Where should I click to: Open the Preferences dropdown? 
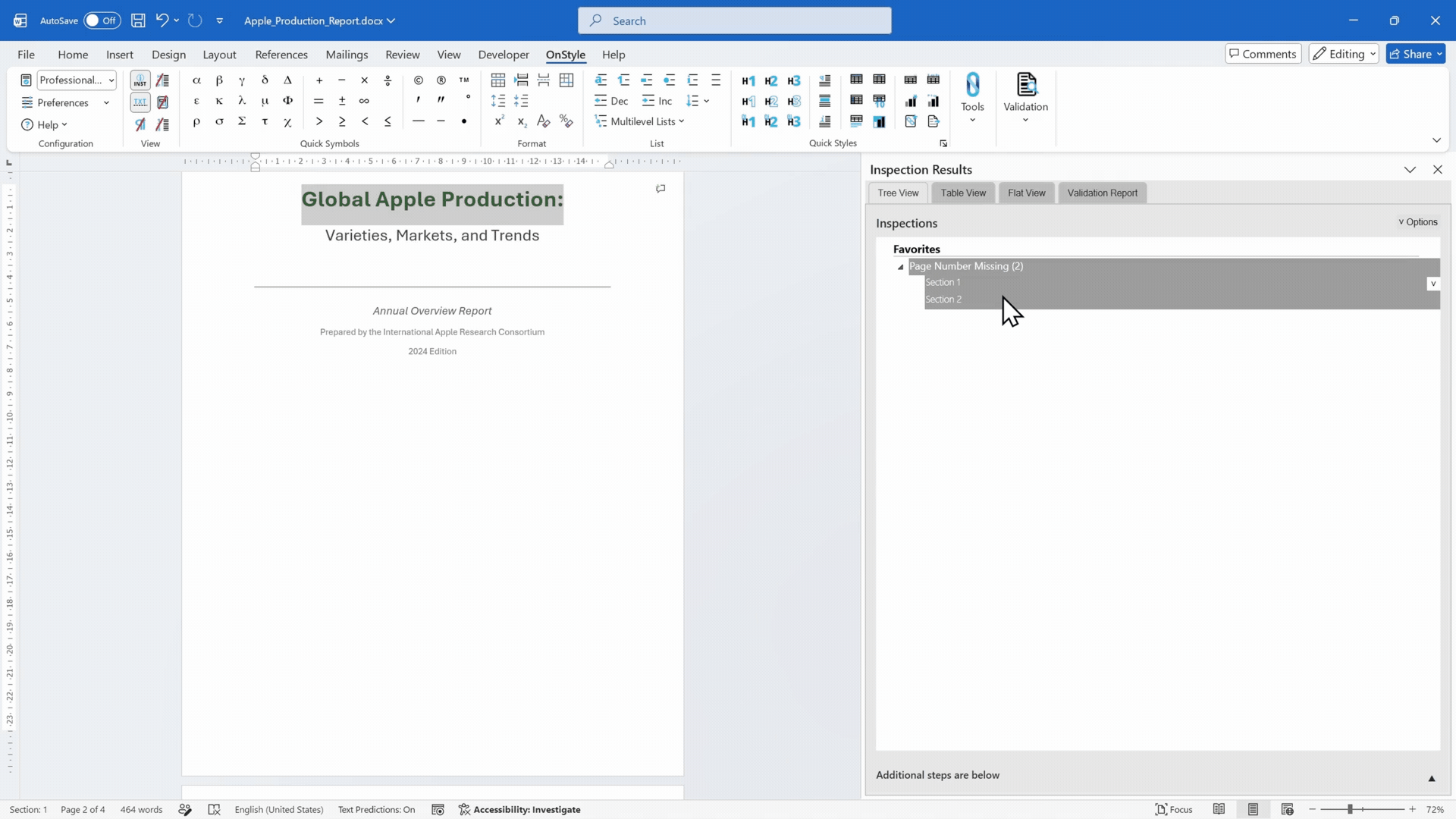tap(65, 102)
